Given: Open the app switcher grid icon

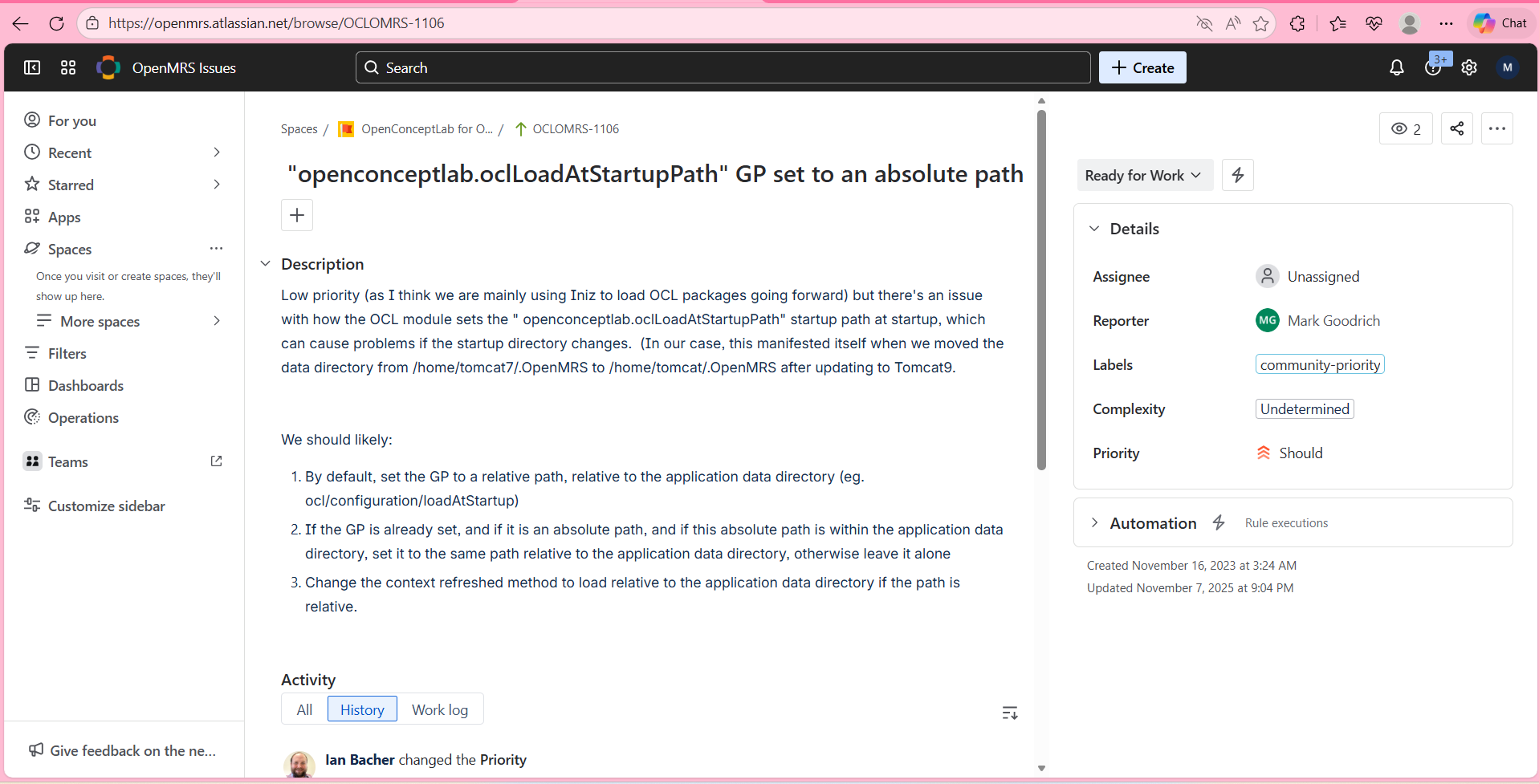Looking at the screenshot, I should click(68, 68).
